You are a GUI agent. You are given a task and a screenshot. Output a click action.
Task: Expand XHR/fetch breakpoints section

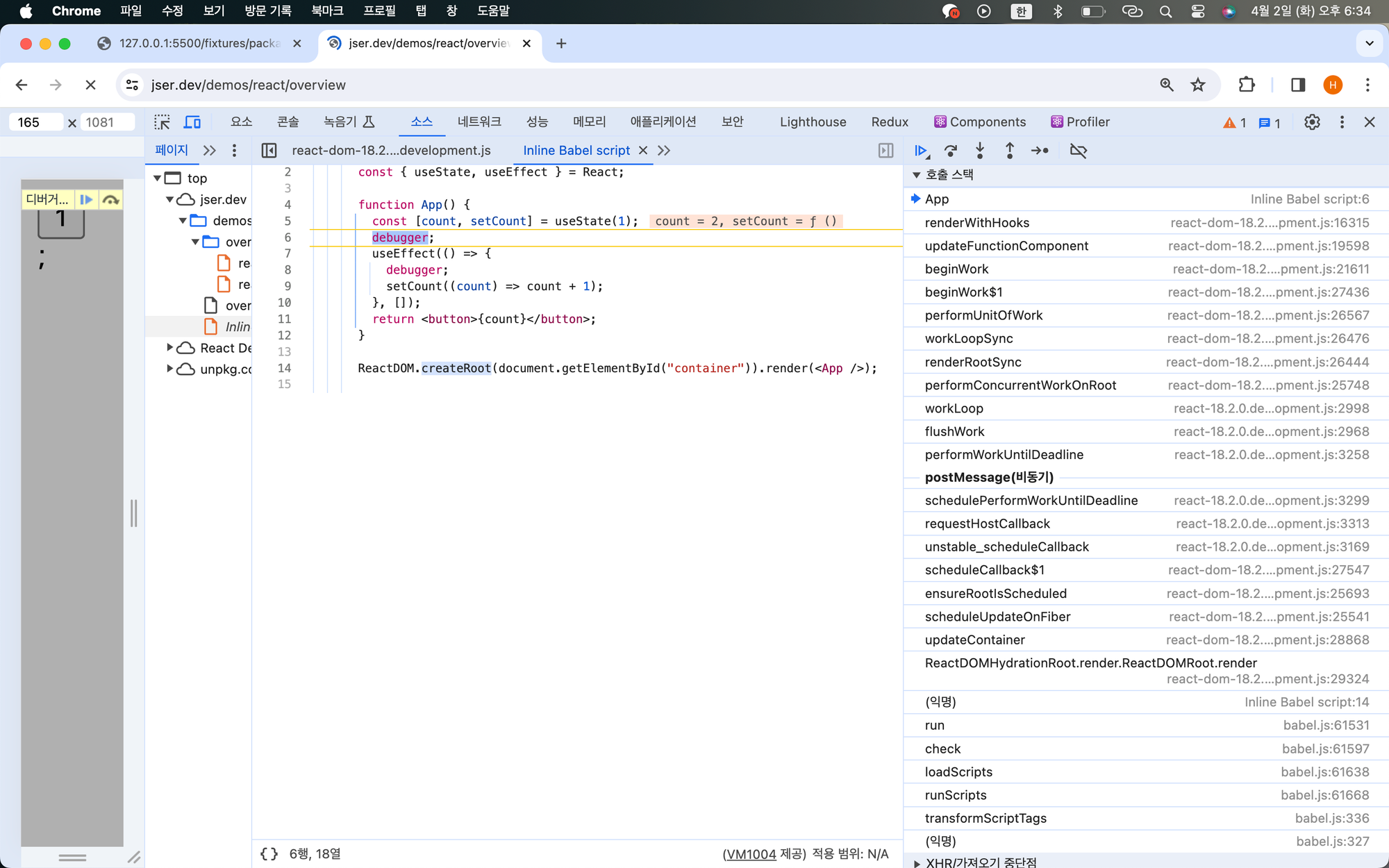[x=916, y=863]
